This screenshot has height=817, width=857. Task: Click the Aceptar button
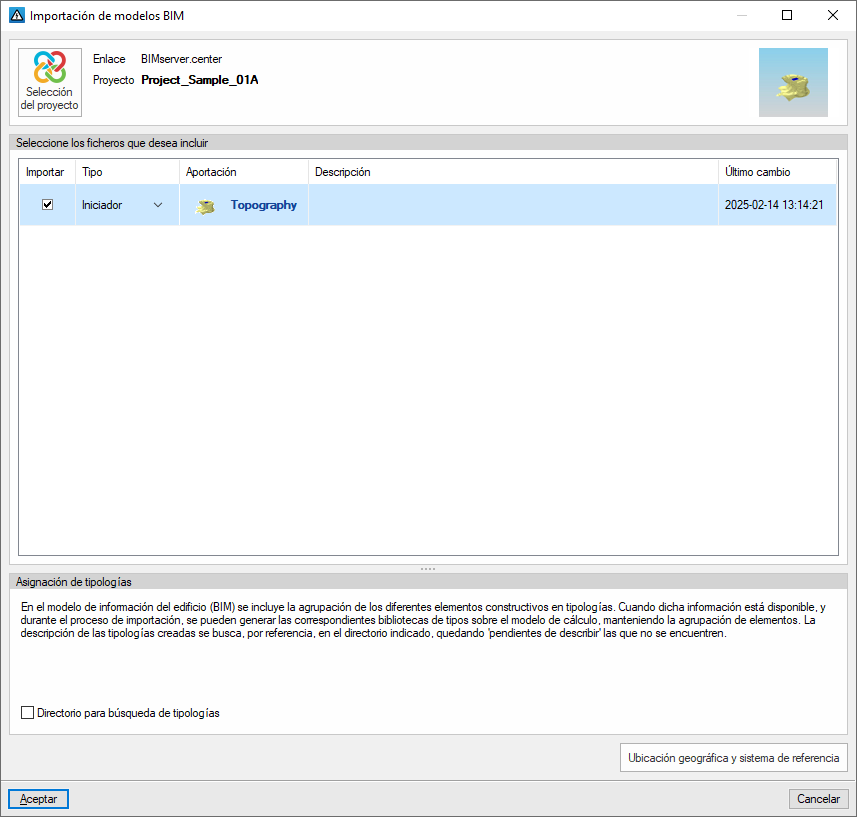[38, 799]
